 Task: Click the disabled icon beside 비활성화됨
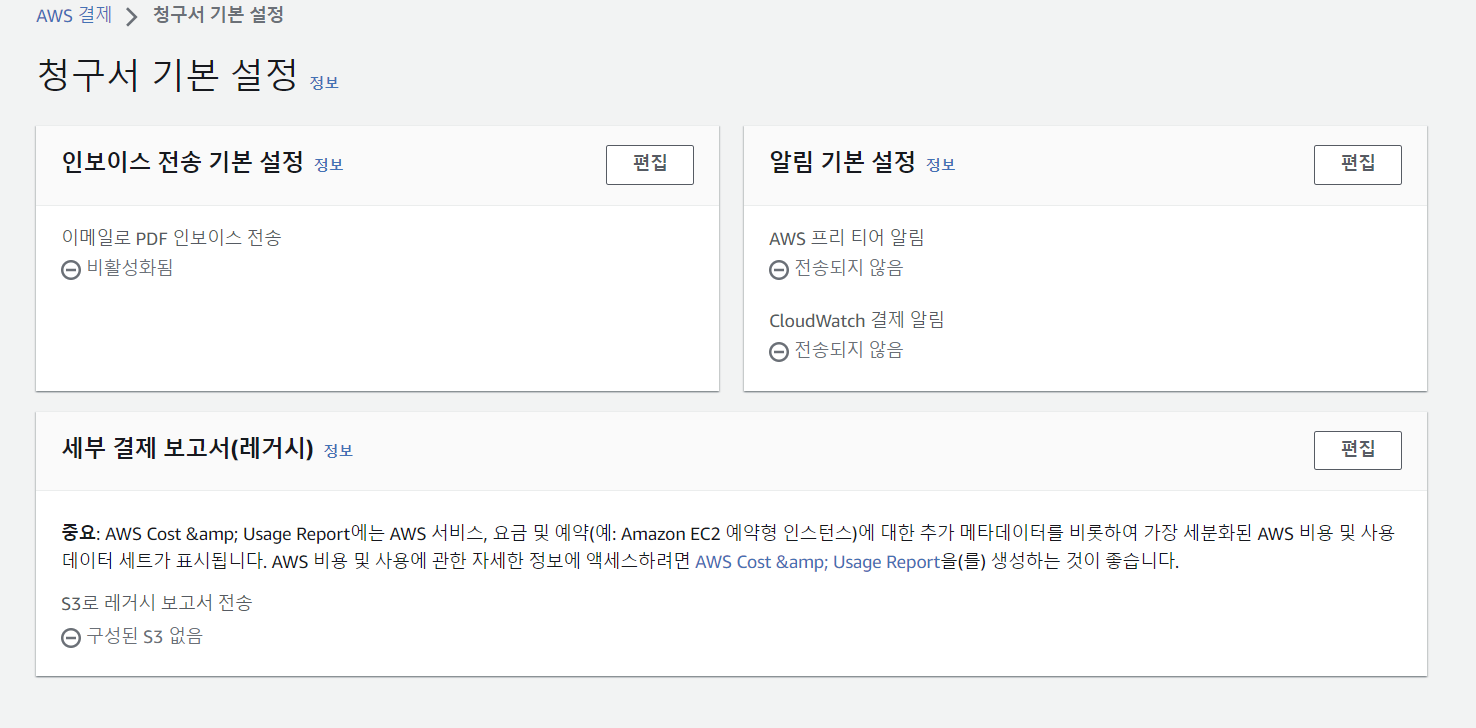click(x=71, y=269)
